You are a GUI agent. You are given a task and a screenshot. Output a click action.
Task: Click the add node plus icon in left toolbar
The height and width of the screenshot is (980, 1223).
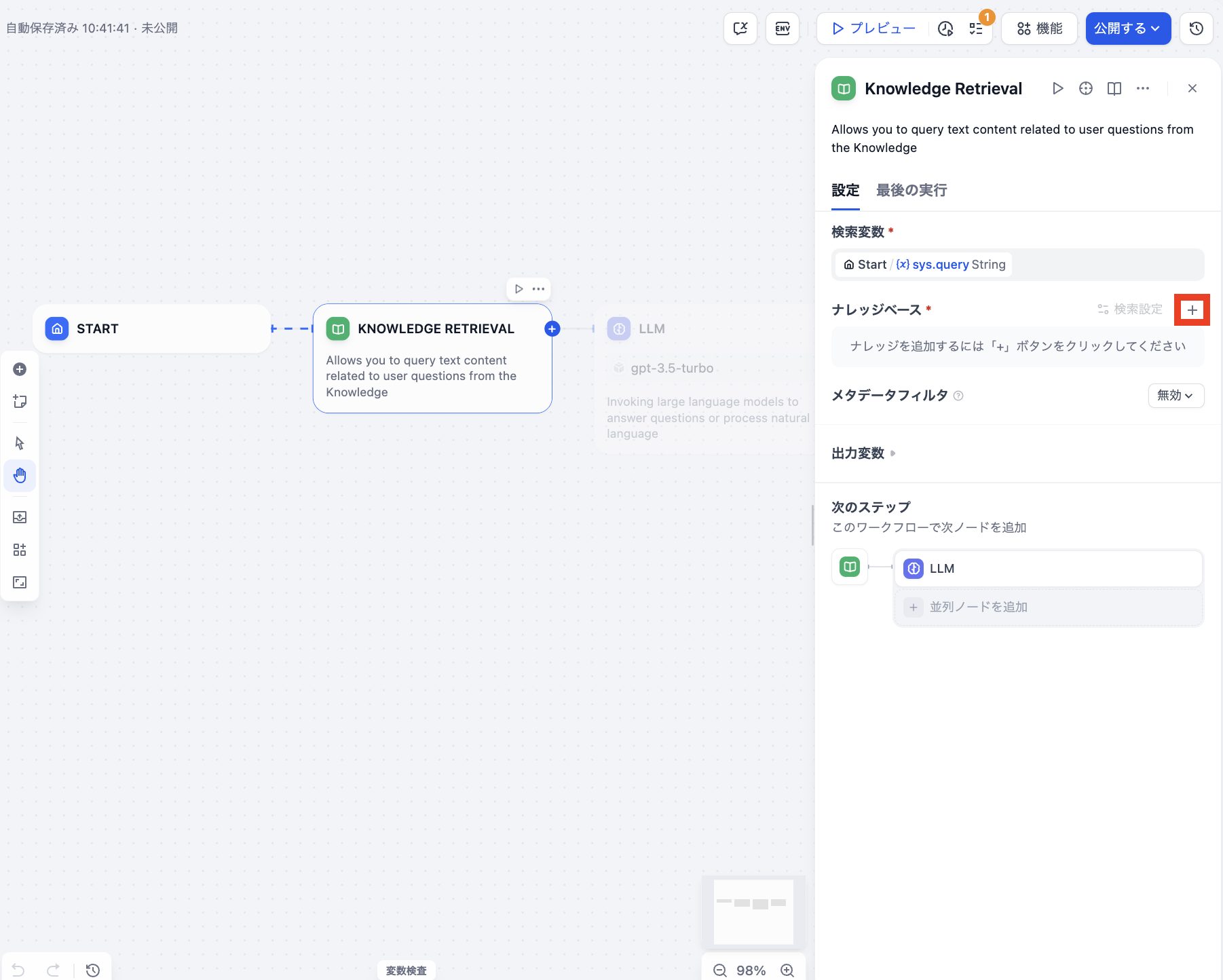[20, 369]
